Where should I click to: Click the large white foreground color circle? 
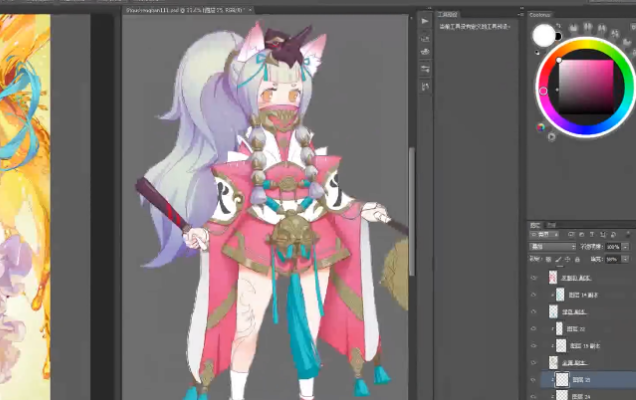544,35
